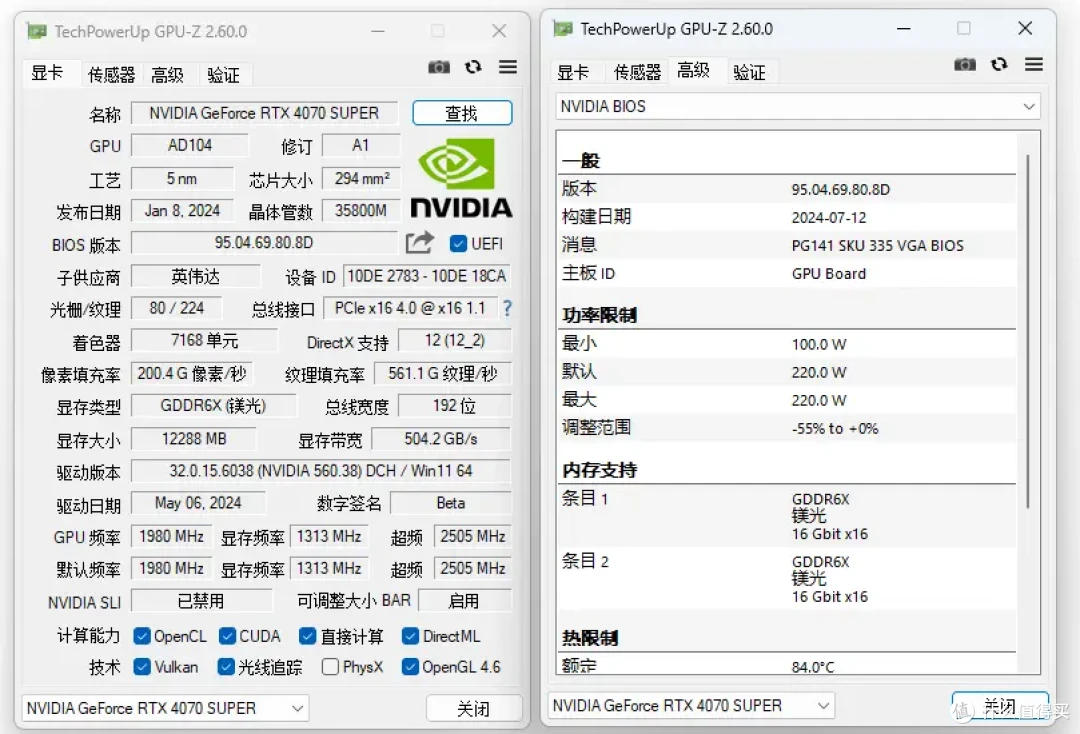Toggle the 直接计算 checkbox
Viewport: 1080px width, 734px height.
coord(308,636)
